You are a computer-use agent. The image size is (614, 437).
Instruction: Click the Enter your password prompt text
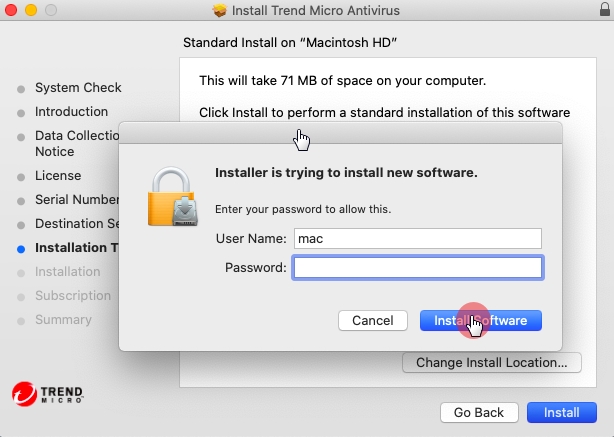click(x=303, y=209)
